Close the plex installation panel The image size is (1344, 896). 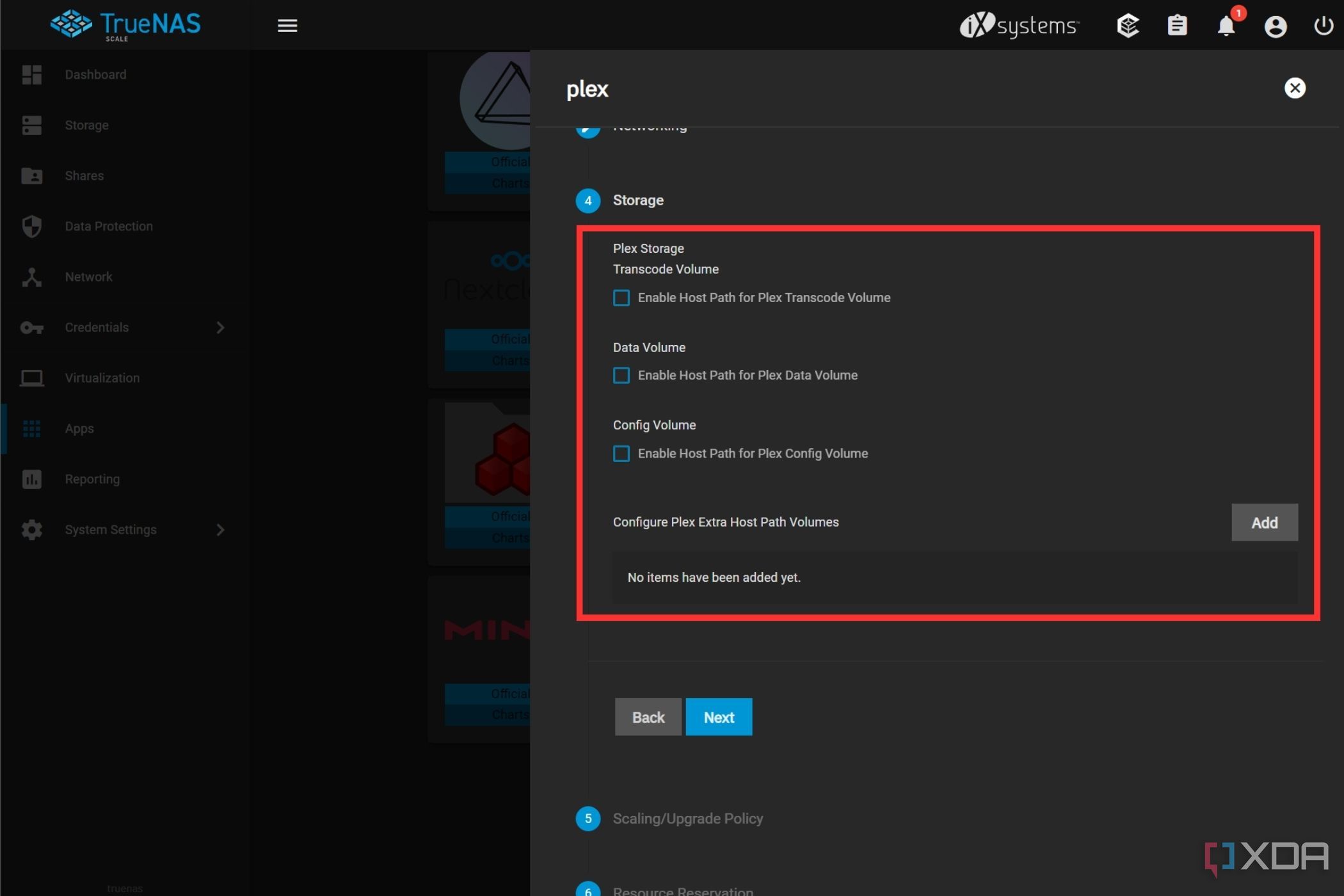[x=1295, y=88]
